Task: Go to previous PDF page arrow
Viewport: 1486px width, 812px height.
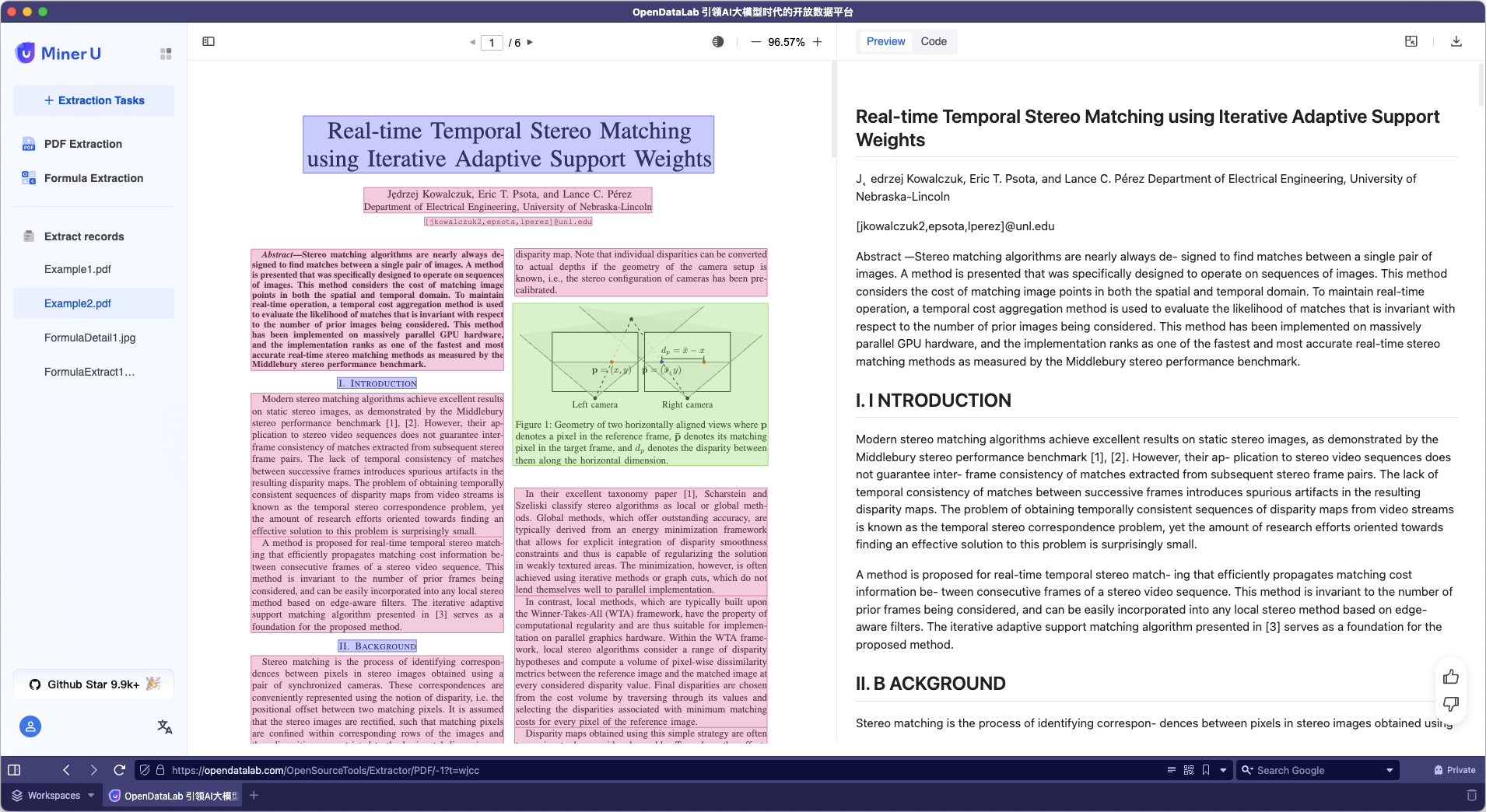Action: coord(472,43)
